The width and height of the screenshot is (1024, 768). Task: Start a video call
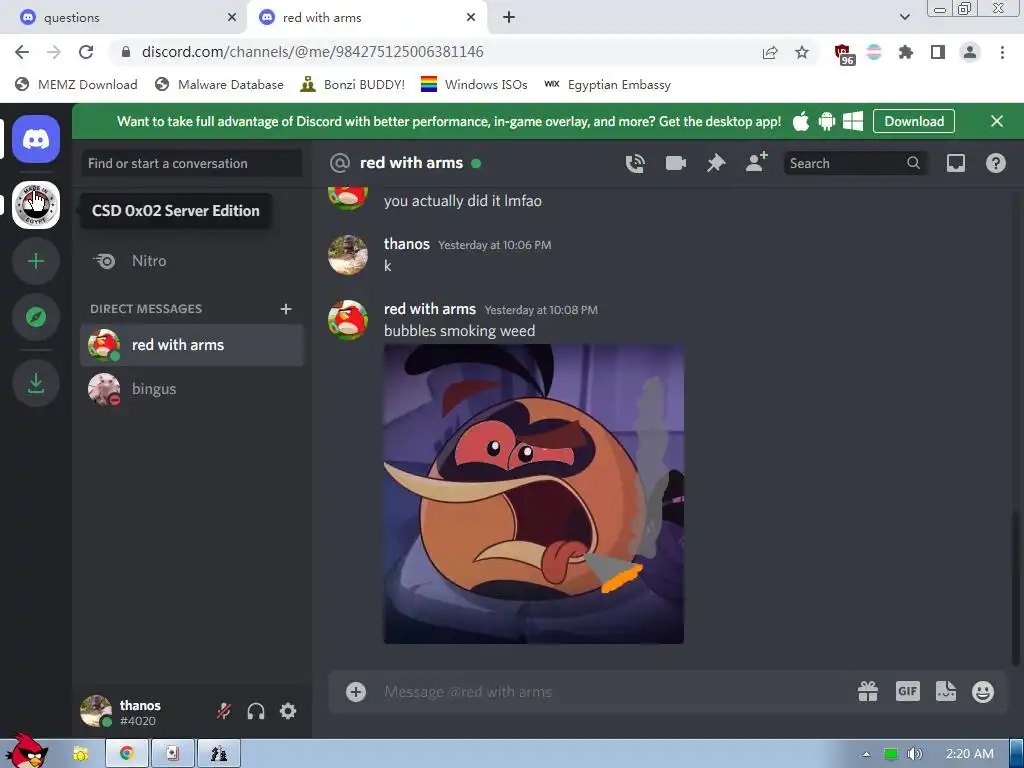click(x=675, y=163)
